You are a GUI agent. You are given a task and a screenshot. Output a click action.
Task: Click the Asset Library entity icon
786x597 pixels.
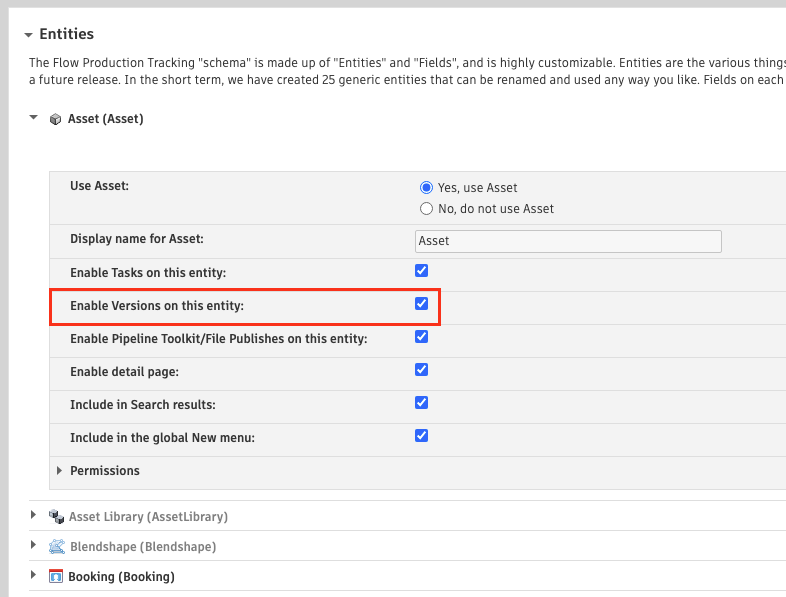coord(56,517)
